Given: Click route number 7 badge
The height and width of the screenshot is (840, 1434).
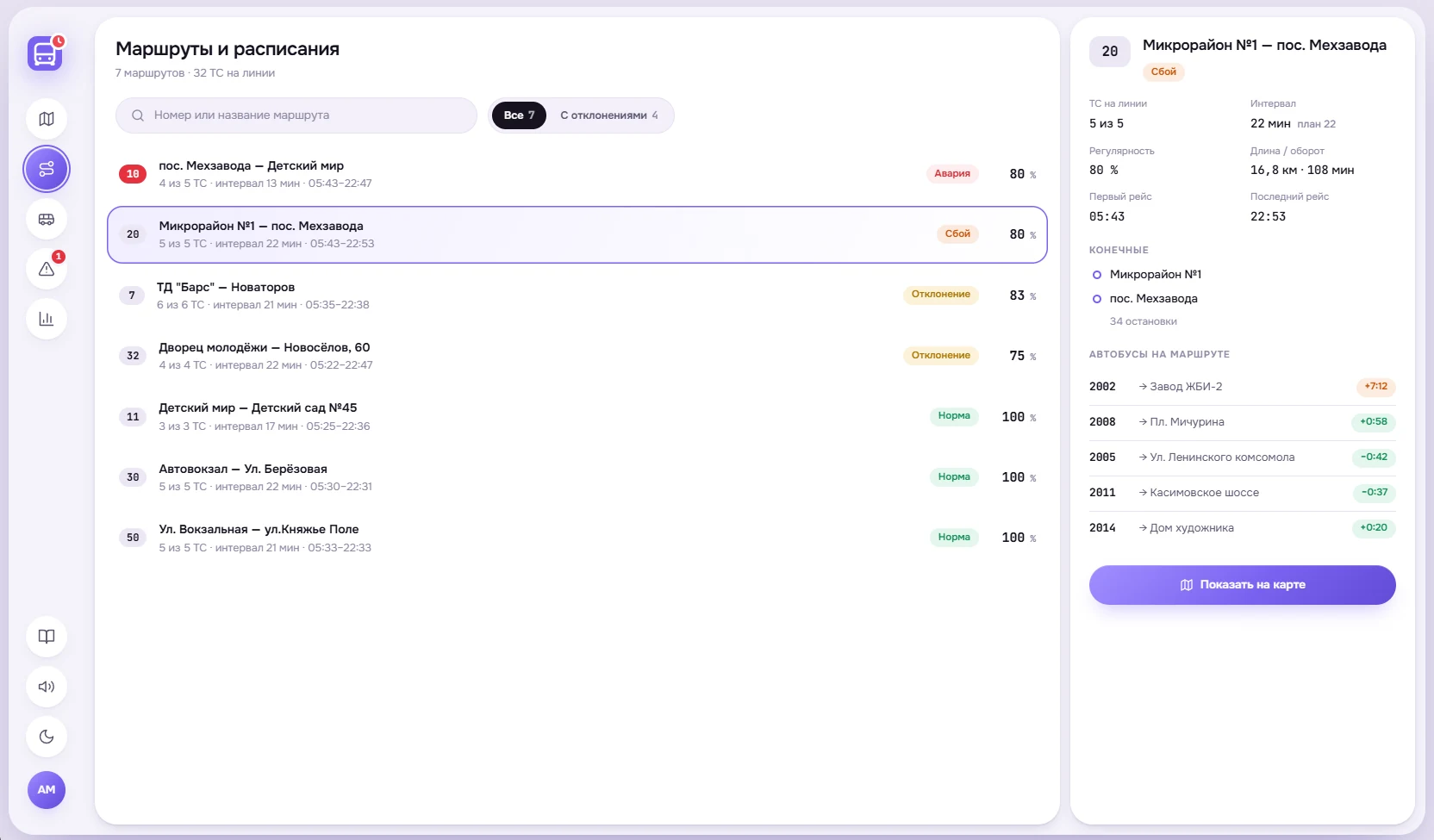Looking at the screenshot, I should click(x=132, y=296).
